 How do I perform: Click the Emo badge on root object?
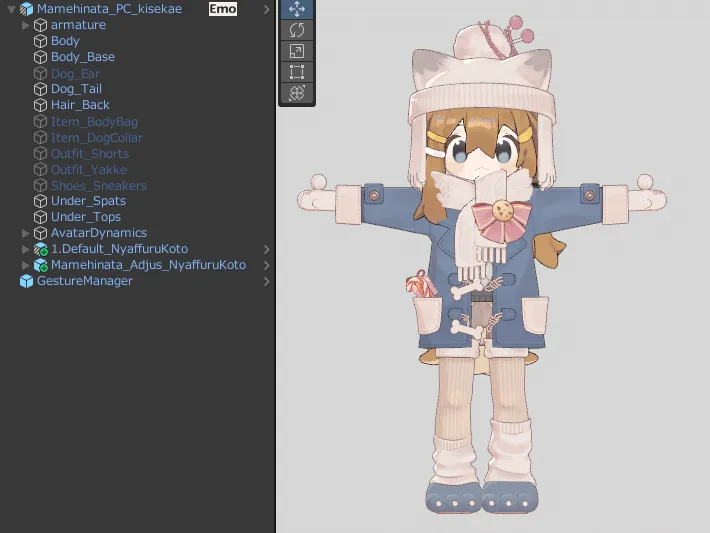pyautogui.click(x=222, y=9)
